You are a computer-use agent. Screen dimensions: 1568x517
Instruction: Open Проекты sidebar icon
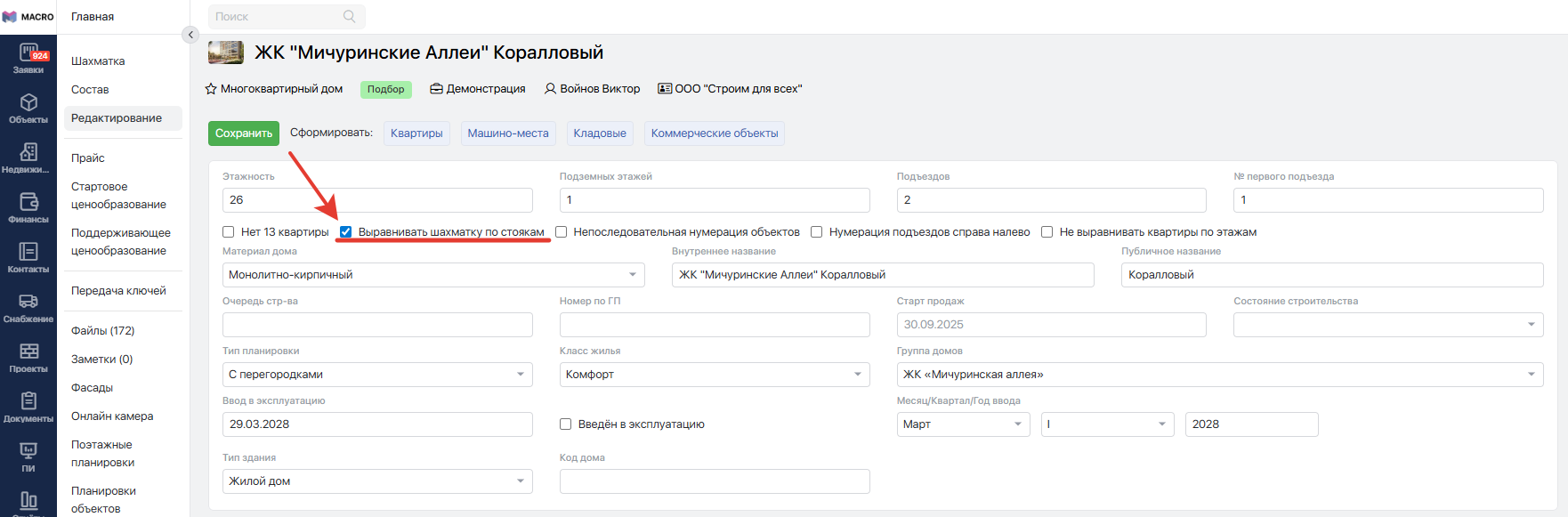(28, 358)
